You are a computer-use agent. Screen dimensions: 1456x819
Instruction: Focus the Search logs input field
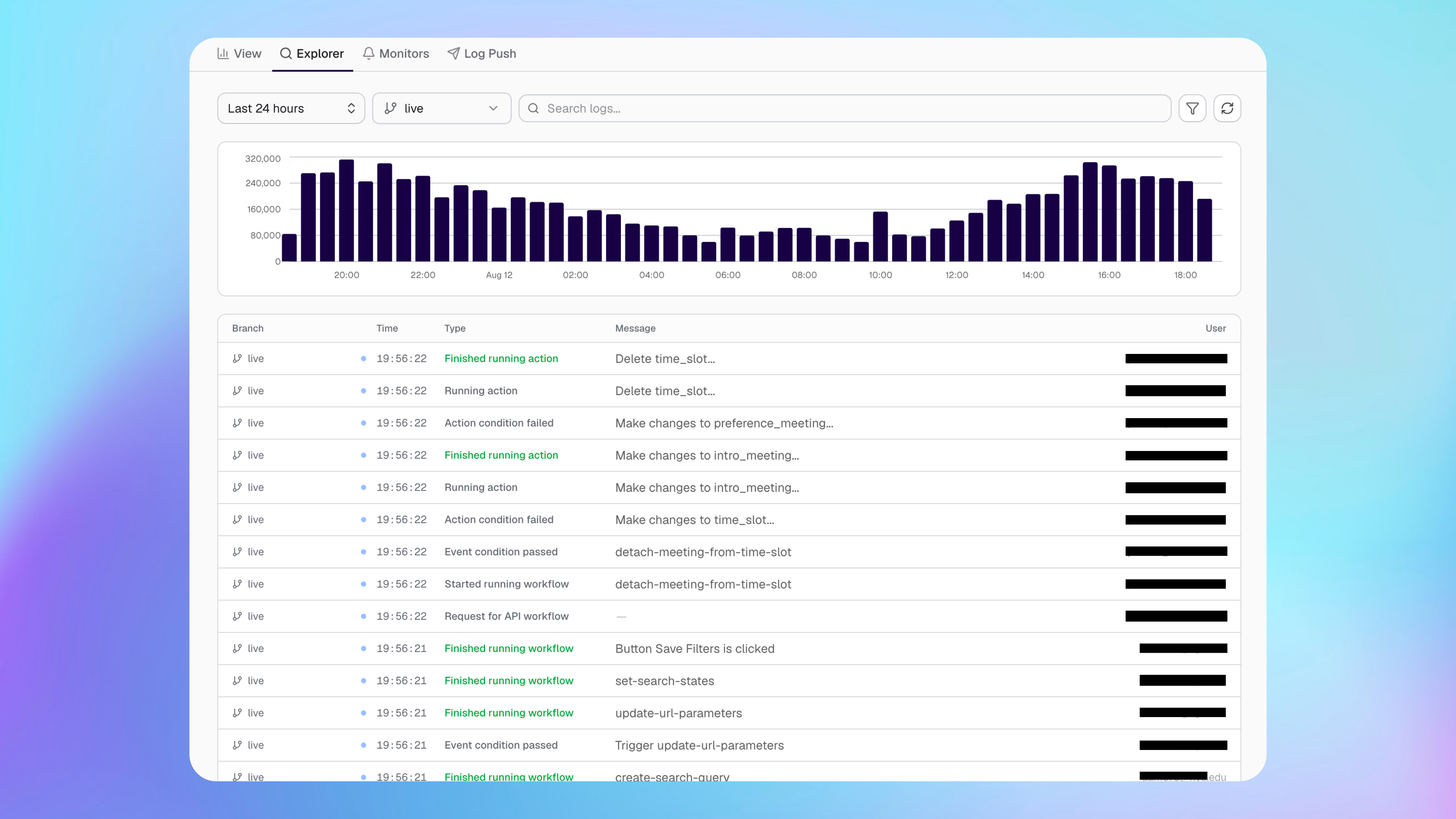pyautogui.click(x=844, y=109)
